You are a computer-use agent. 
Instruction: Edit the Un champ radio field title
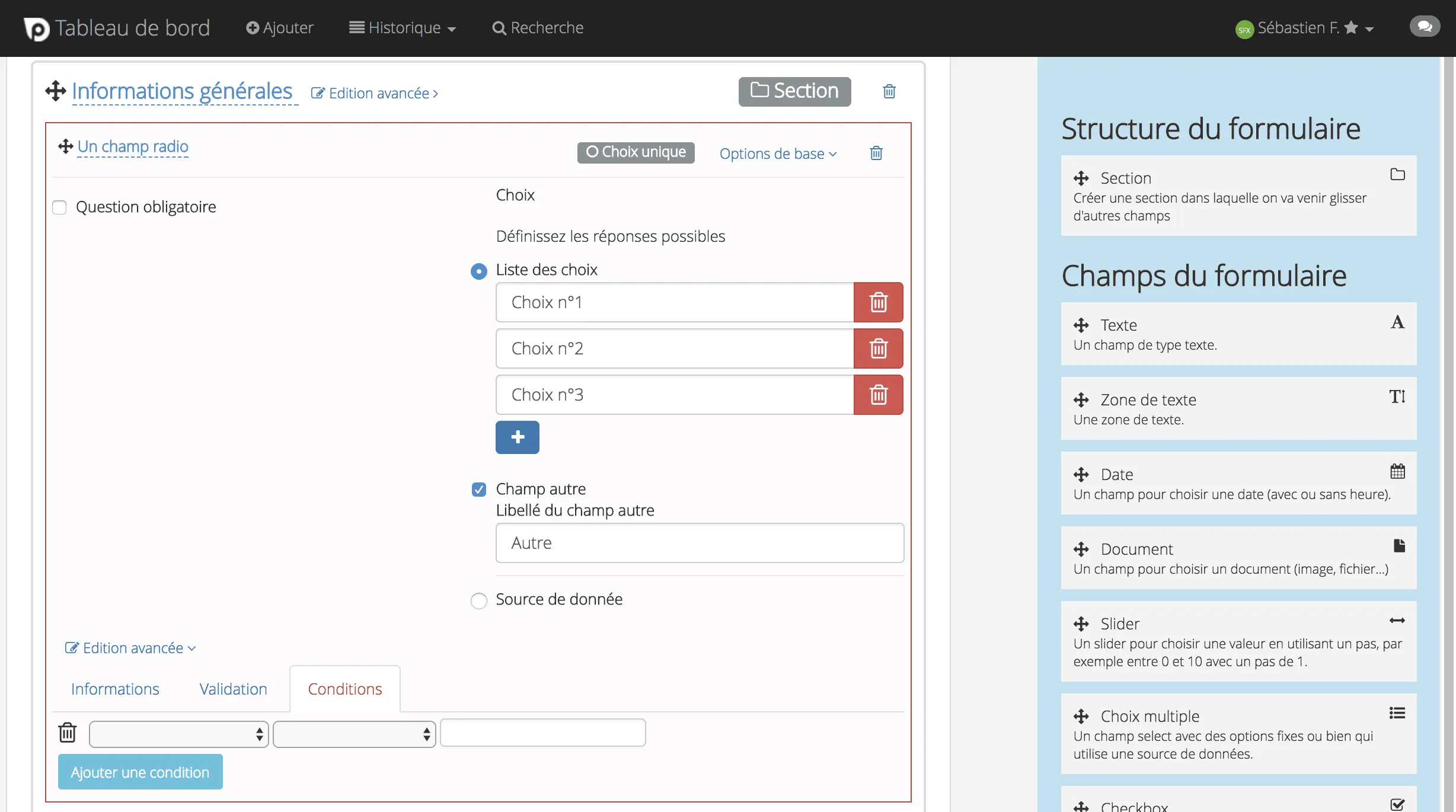tap(133, 146)
